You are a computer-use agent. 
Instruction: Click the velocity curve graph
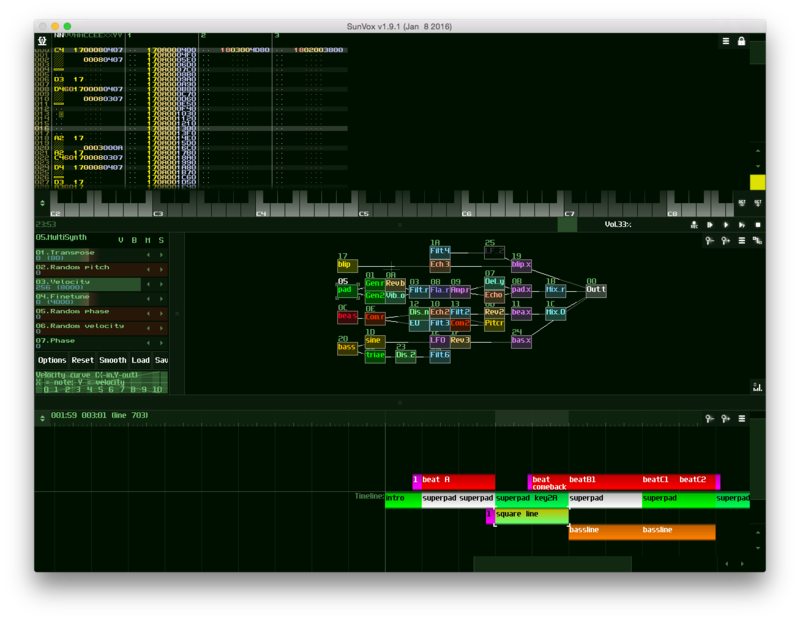[x=102, y=383]
